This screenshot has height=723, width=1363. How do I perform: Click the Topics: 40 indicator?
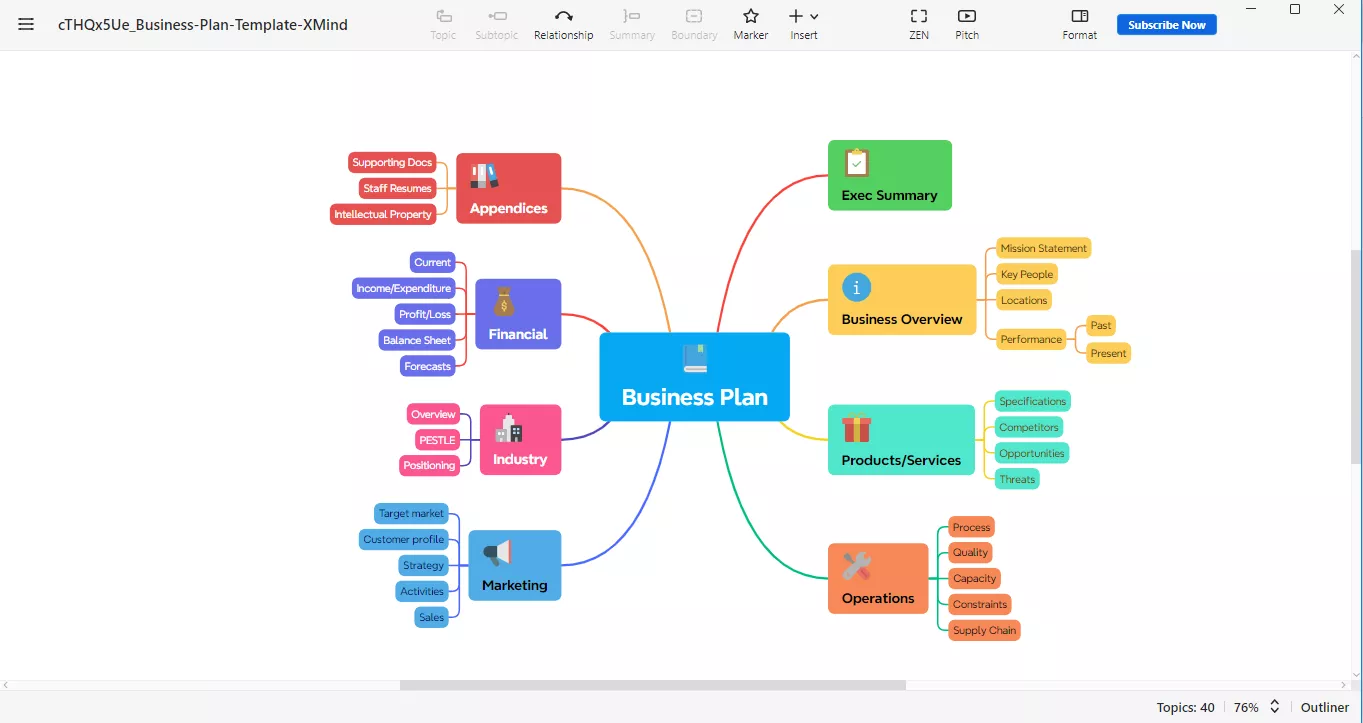(1185, 707)
